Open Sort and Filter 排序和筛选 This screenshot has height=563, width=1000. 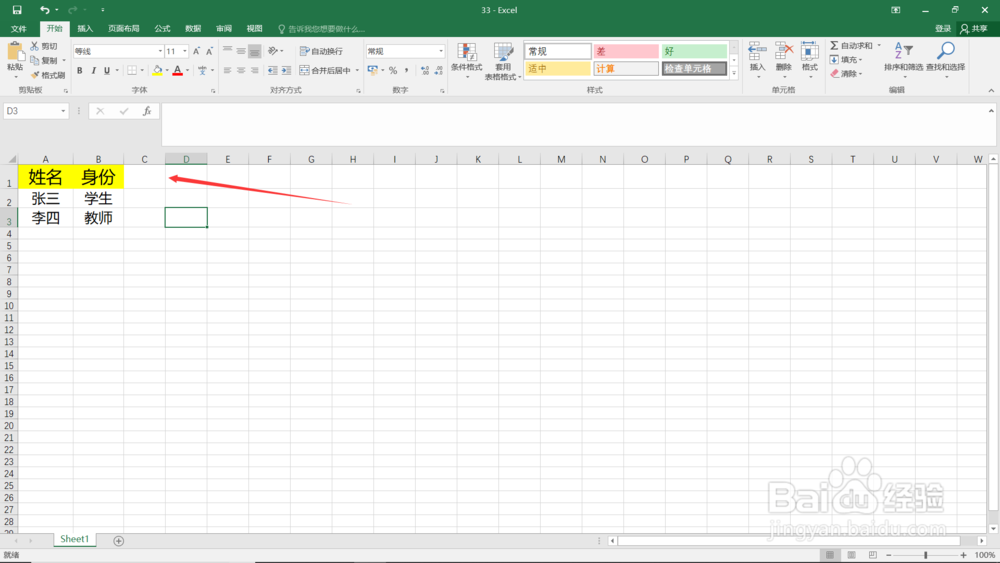pos(903,59)
